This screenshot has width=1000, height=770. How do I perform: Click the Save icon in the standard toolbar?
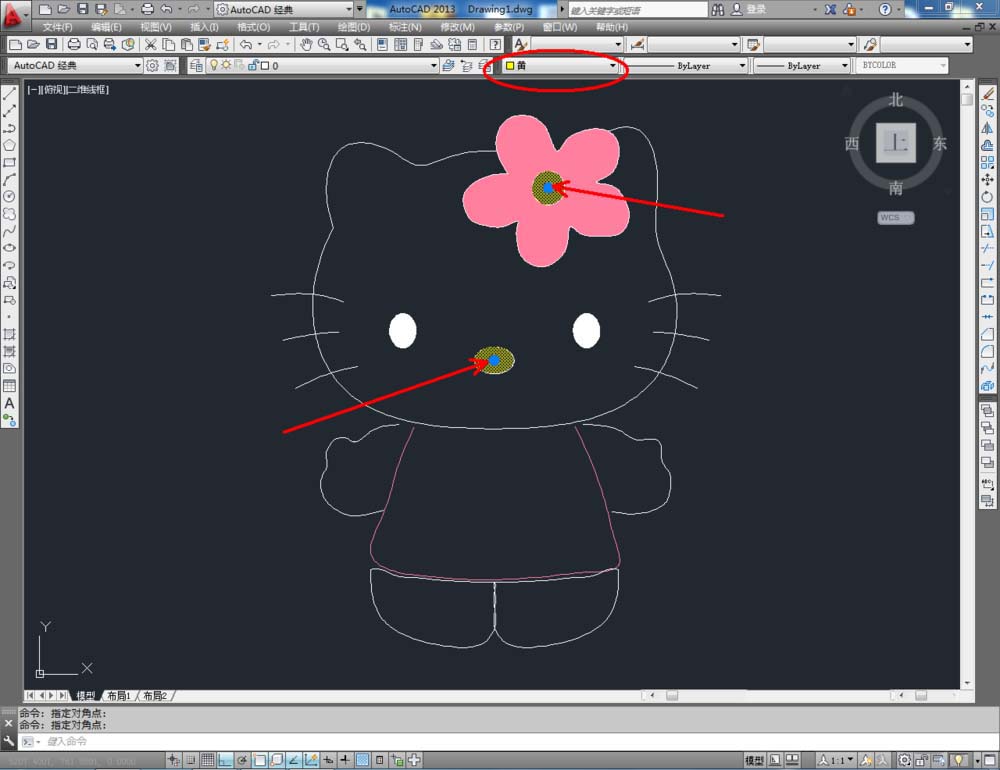(x=51, y=45)
